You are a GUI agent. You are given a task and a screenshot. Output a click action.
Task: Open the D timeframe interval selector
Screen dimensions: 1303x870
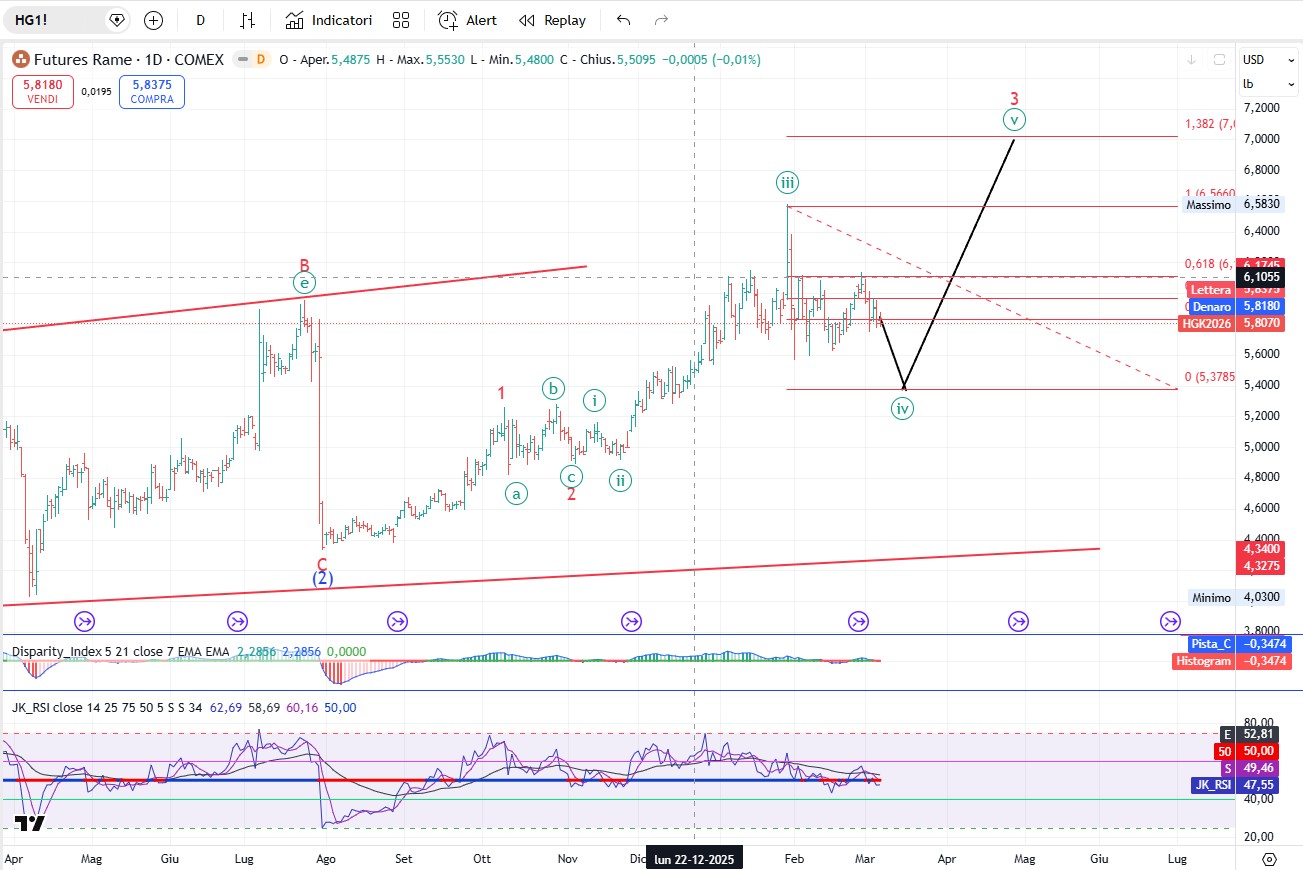tap(200, 20)
